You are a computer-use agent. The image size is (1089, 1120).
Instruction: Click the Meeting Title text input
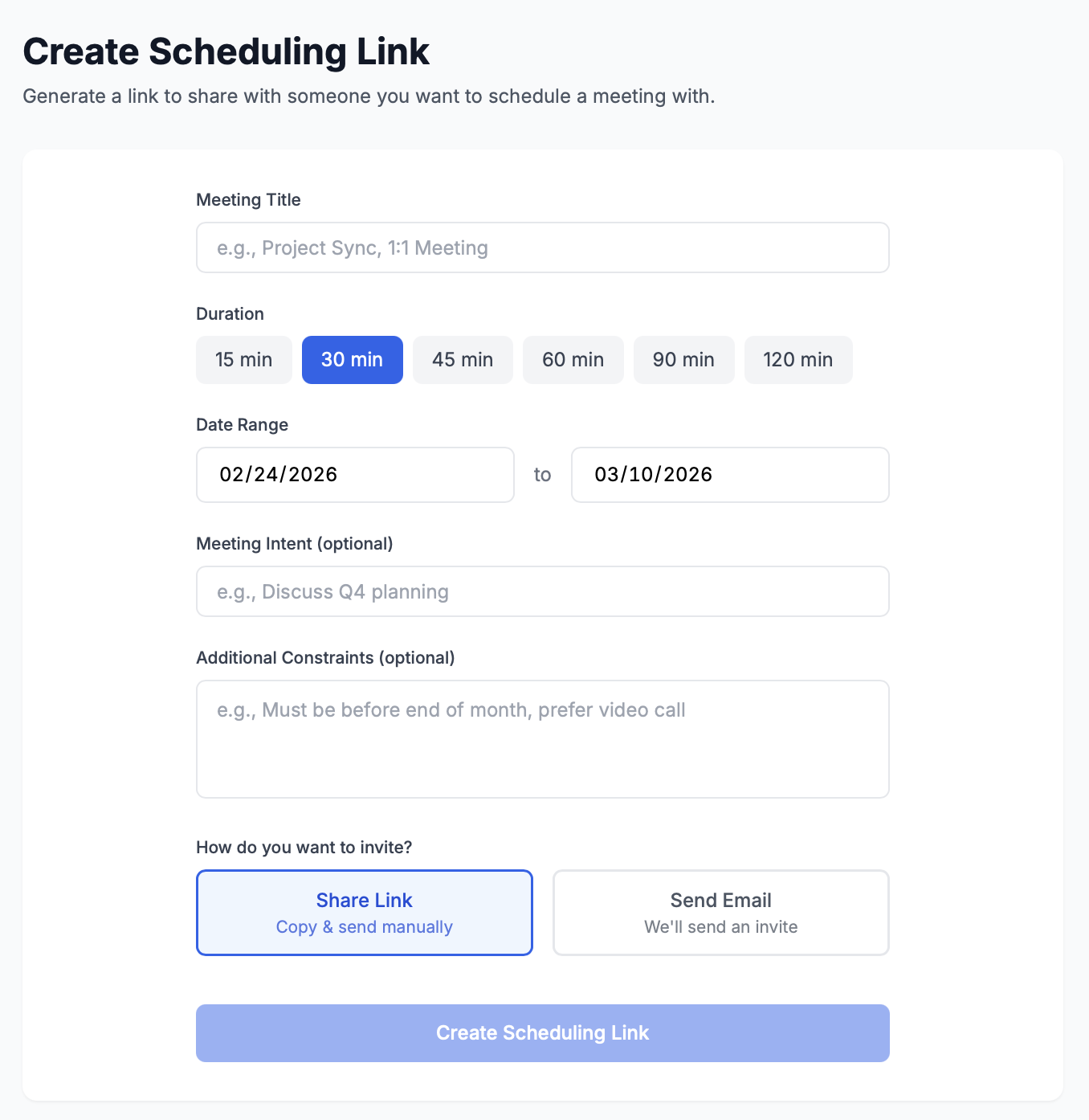click(542, 247)
